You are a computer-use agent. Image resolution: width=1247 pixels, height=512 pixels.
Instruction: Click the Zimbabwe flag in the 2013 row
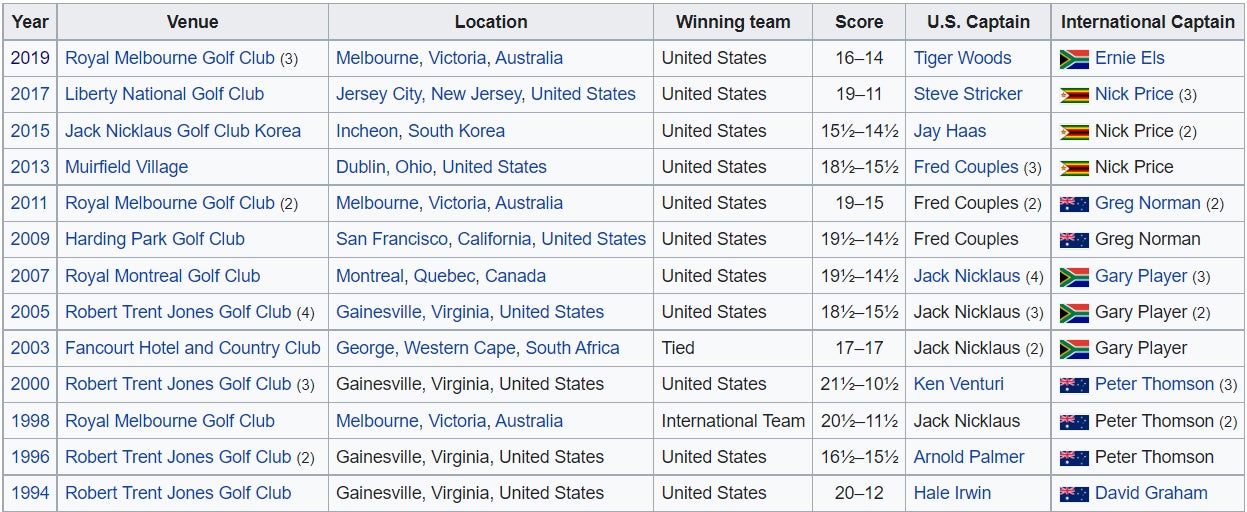click(x=1073, y=168)
